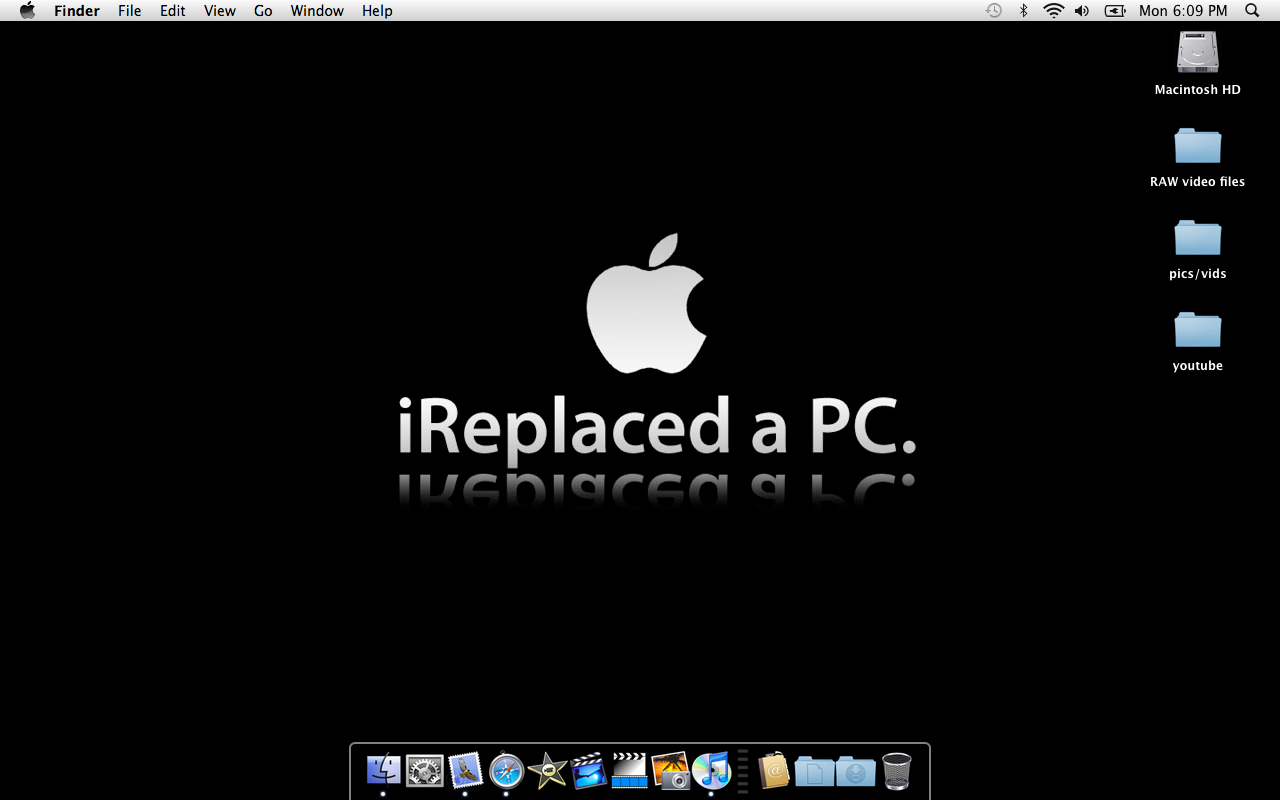This screenshot has width=1280, height=800.
Task: Open the Trash in the Dock
Action: [x=896, y=771]
